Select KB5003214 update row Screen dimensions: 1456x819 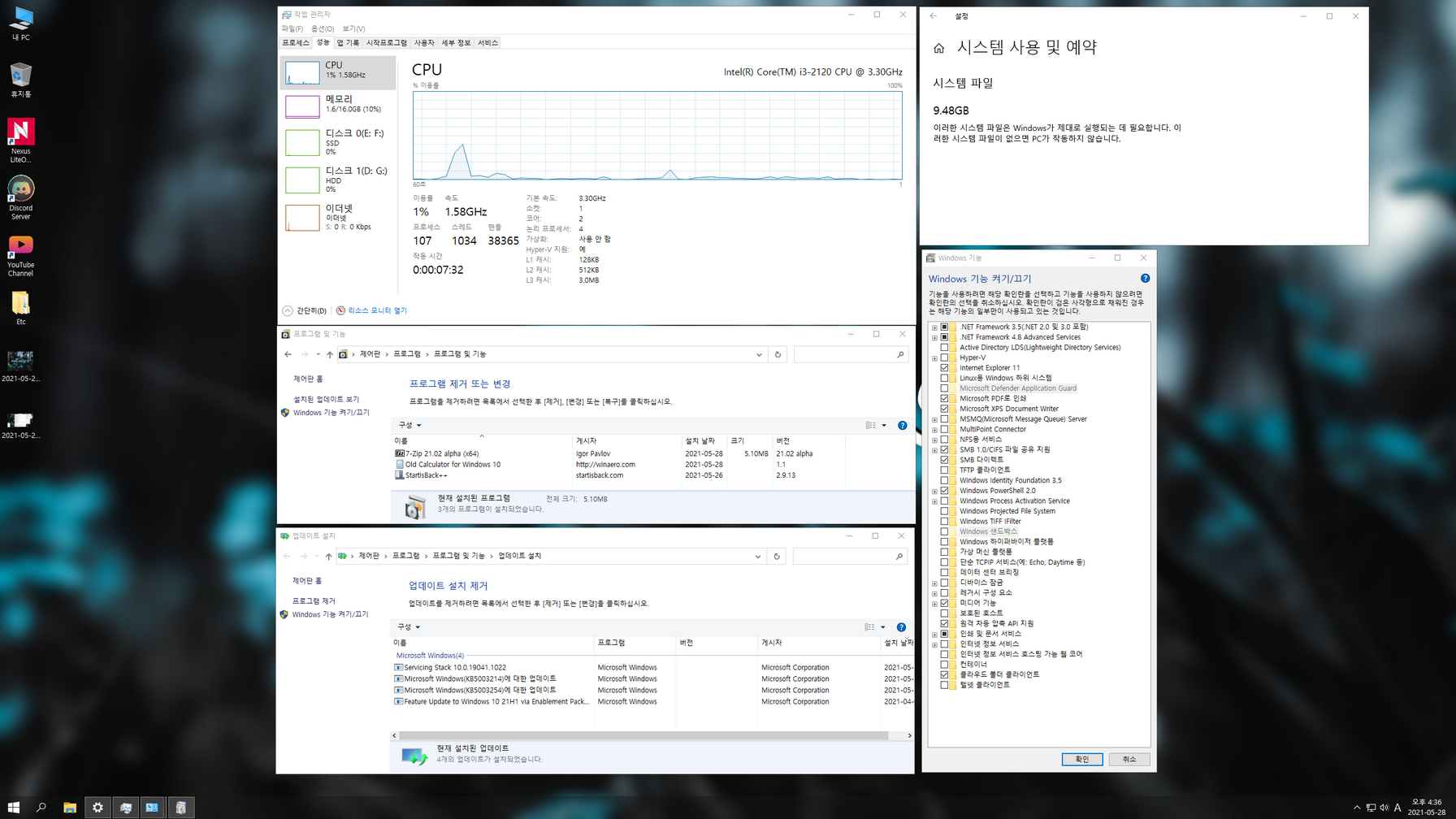652,679
